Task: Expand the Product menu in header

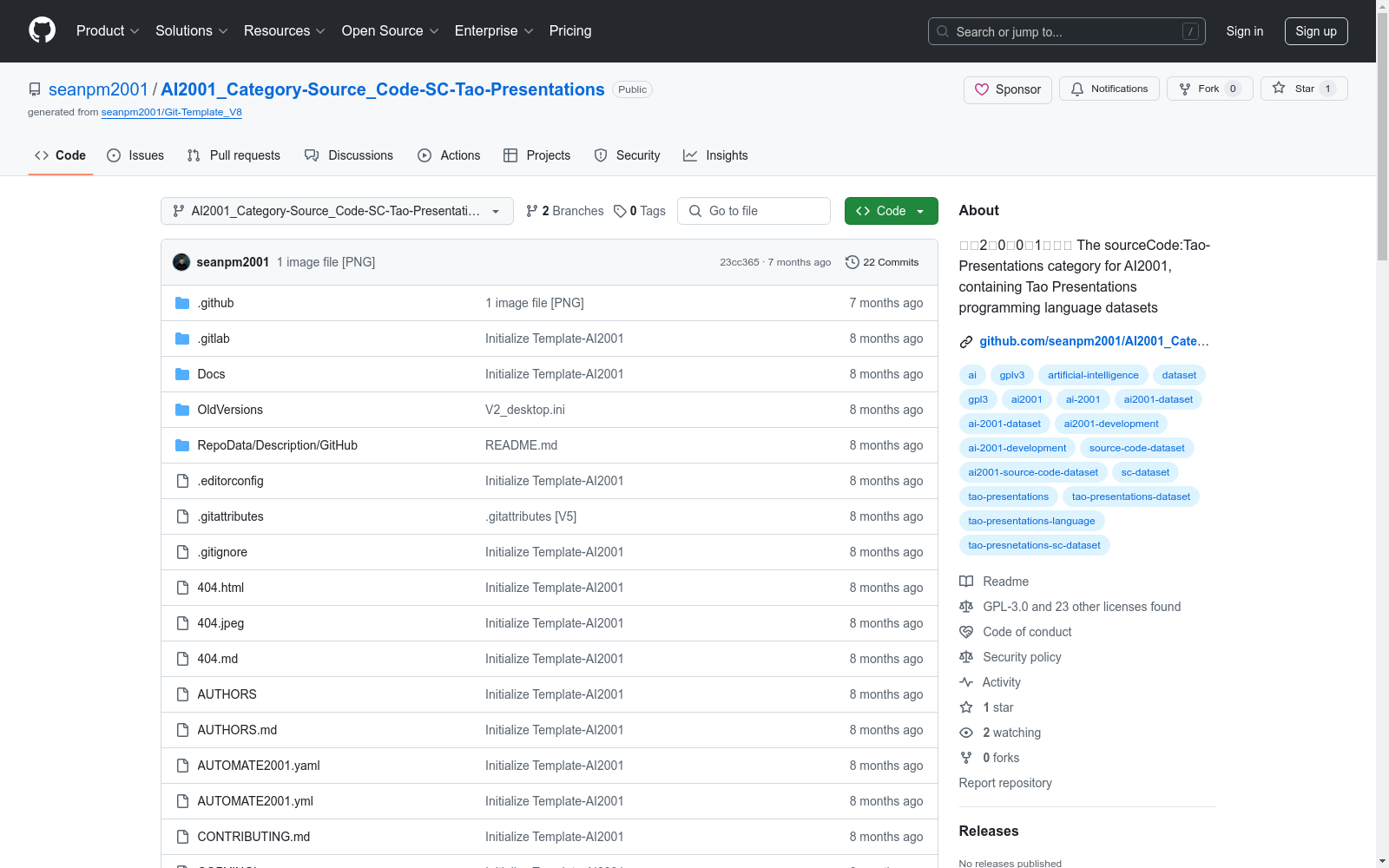Action: 108,30
